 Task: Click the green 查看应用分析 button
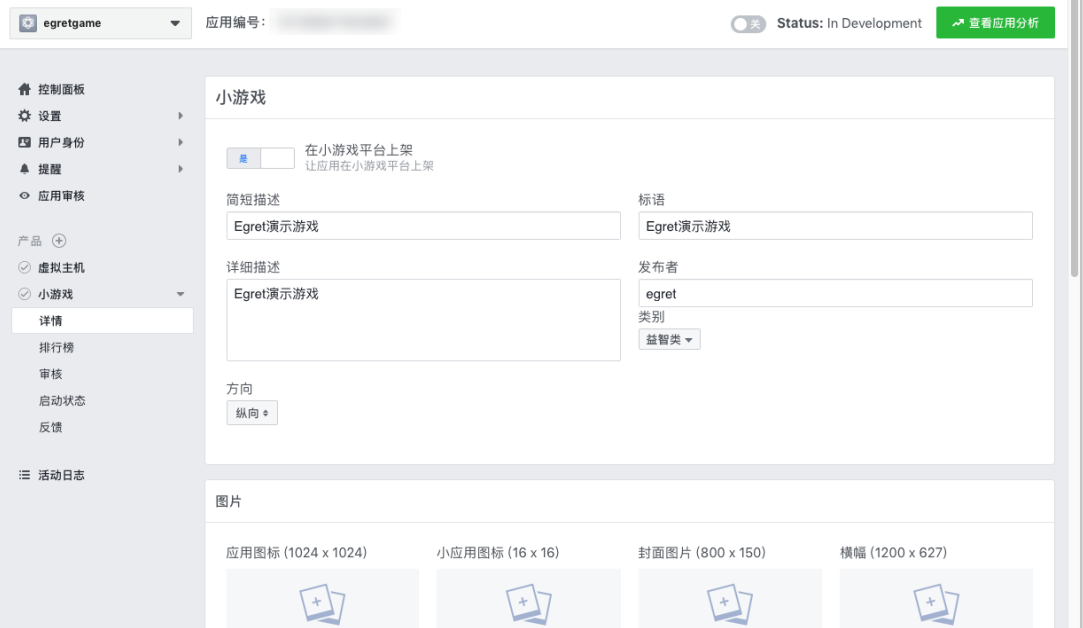coord(995,22)
